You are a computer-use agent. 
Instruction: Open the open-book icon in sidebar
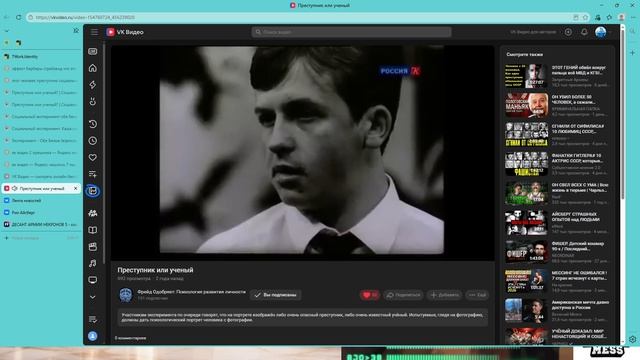point(93,230)
